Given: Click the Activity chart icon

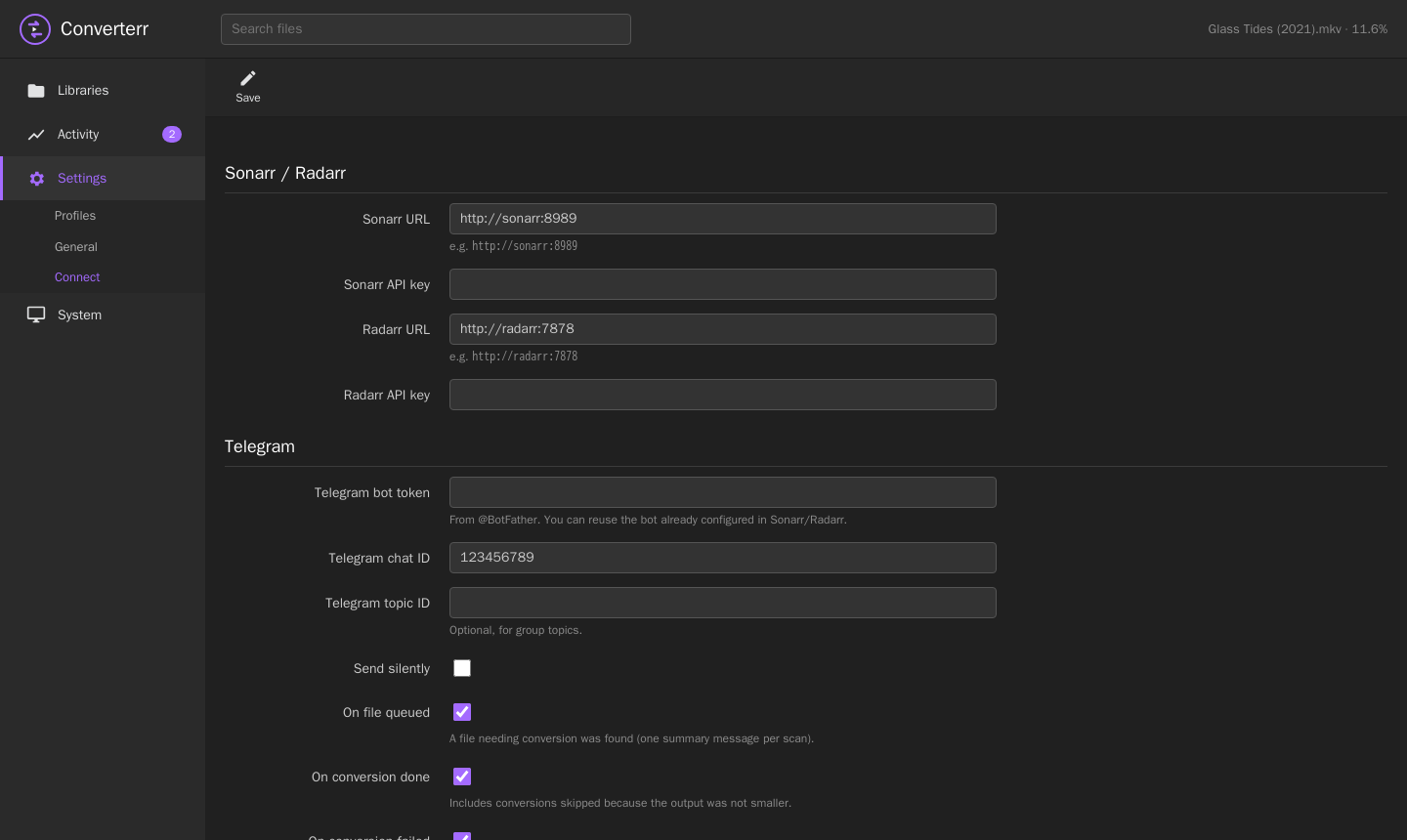Looking at the screenshot, I should (36, 135).
